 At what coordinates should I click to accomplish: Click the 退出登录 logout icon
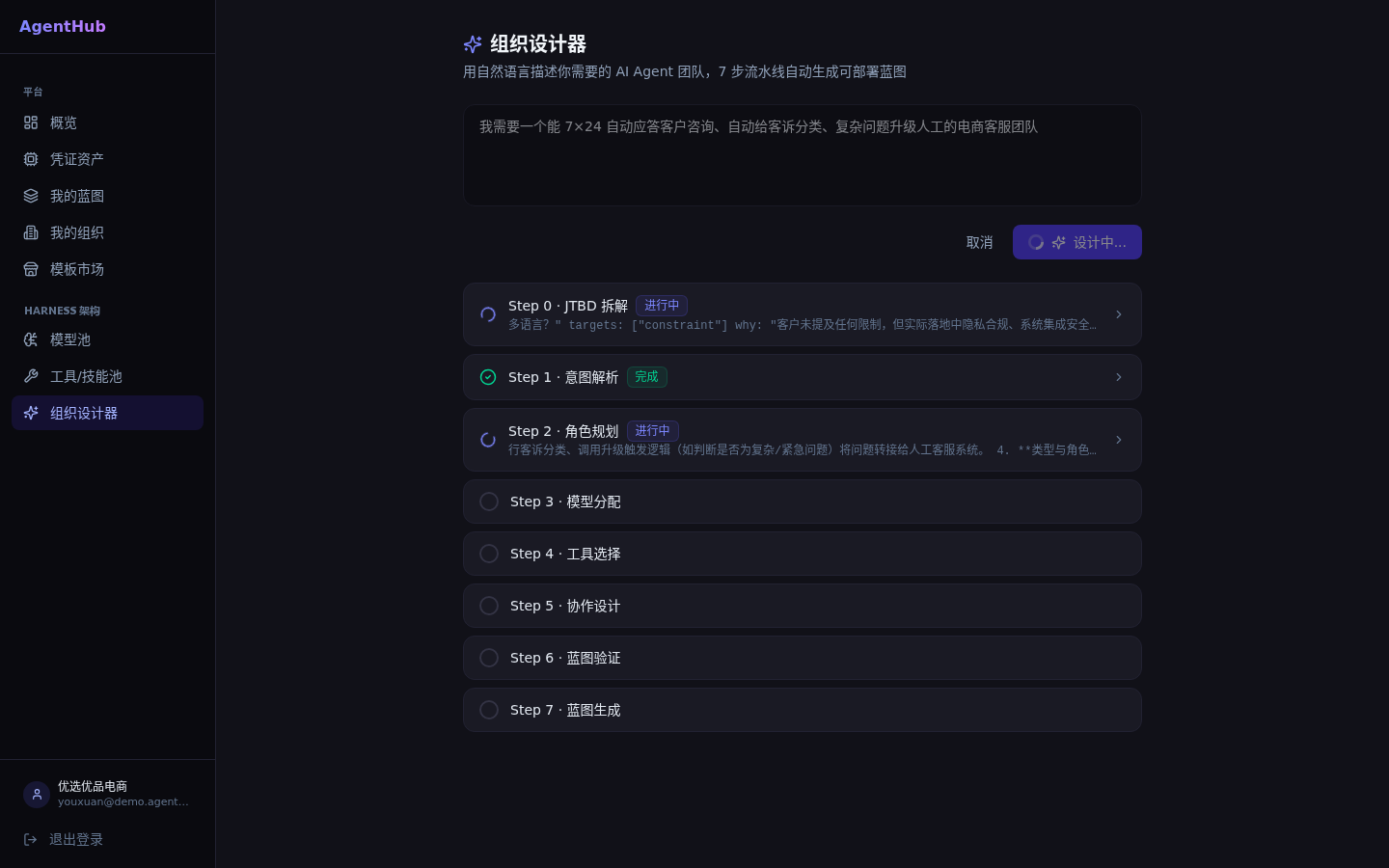(x=30, y=839)
